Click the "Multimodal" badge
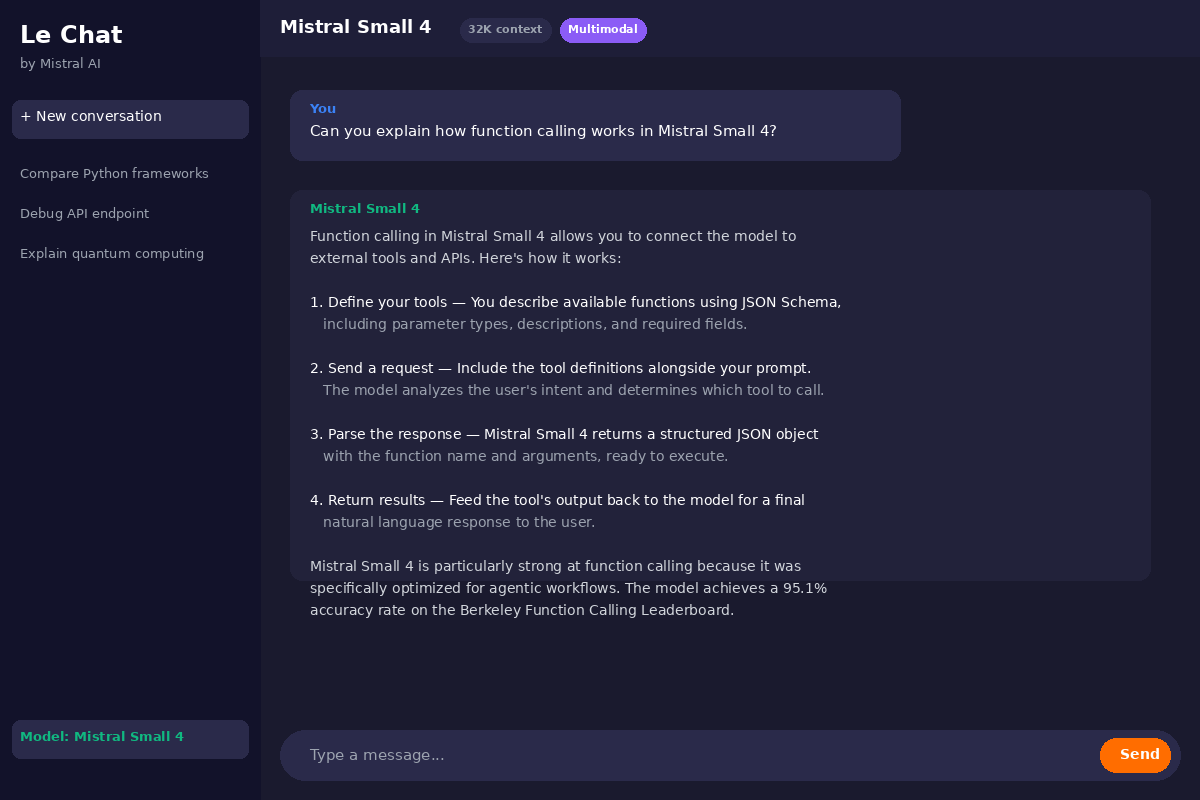Viewport: 1200px width, 800px height. (603, 30)
